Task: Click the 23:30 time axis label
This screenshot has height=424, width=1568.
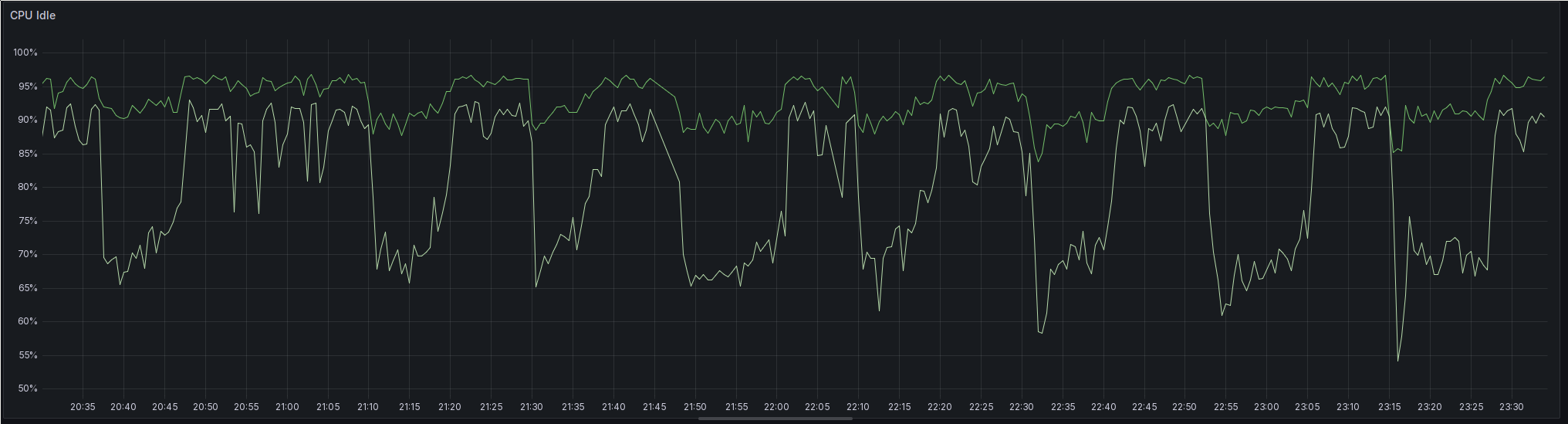Action: [x=1512, y=407]
